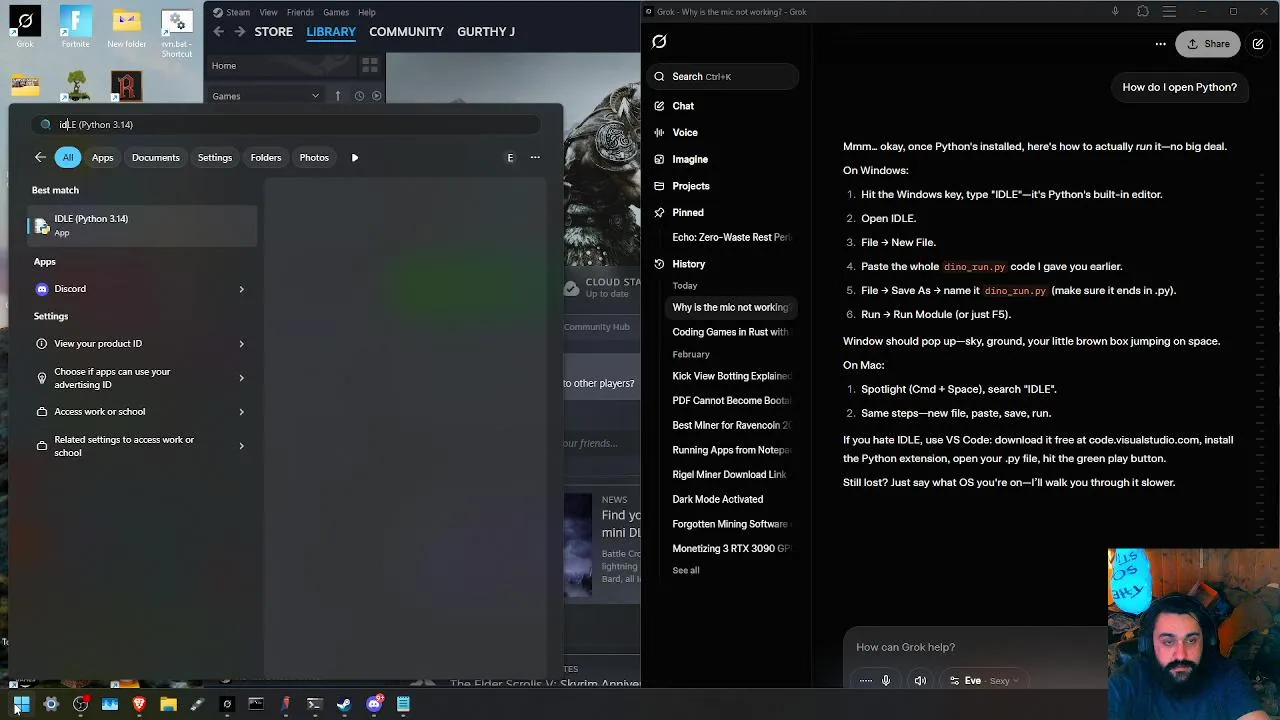Viewport: 1280px width, 720px height.
Task: Open 'Dark Mode Activated' history chat
Action: click(718, 499)
